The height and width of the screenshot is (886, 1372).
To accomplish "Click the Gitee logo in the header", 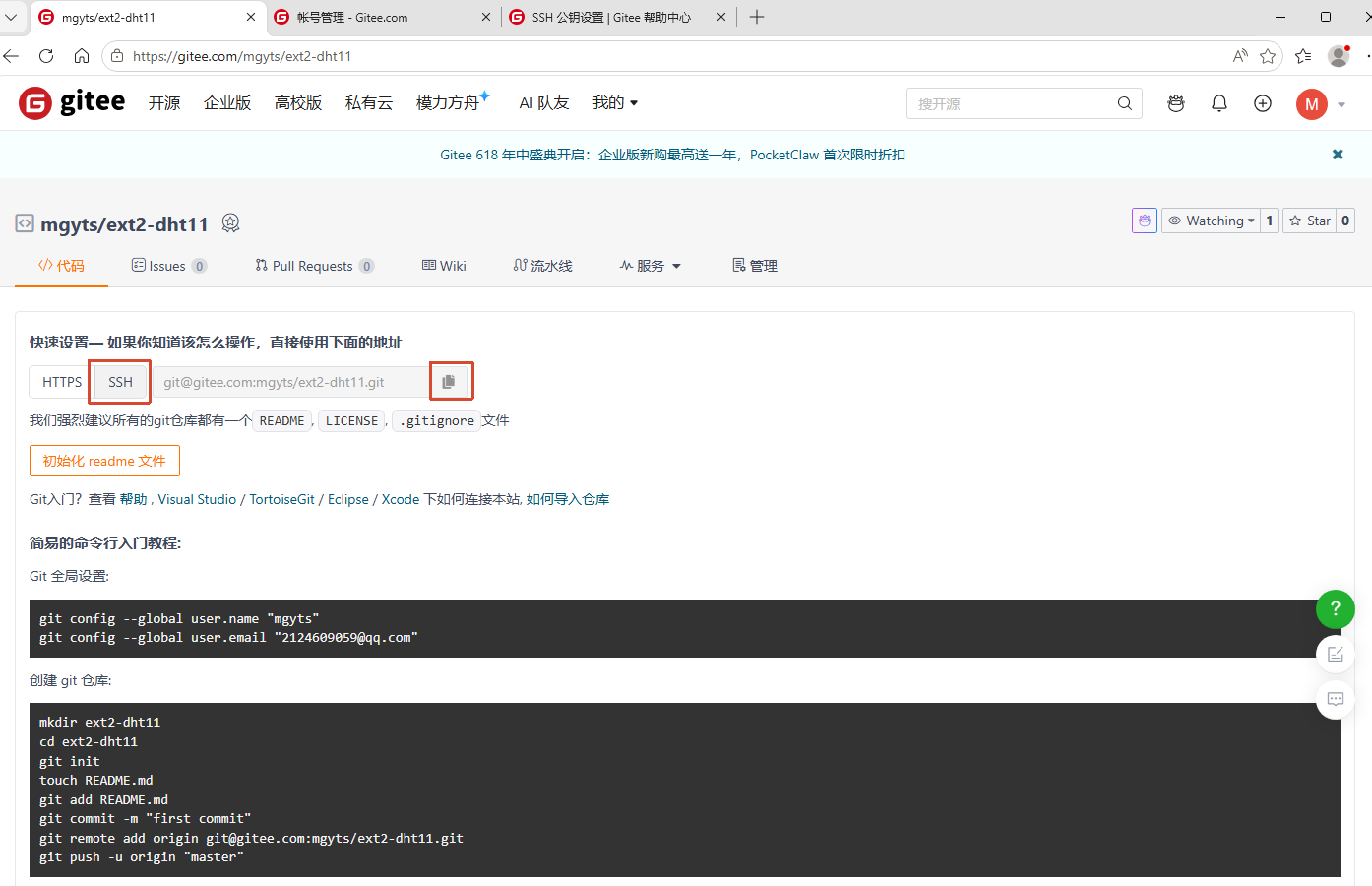I will [x=72, y=102].
